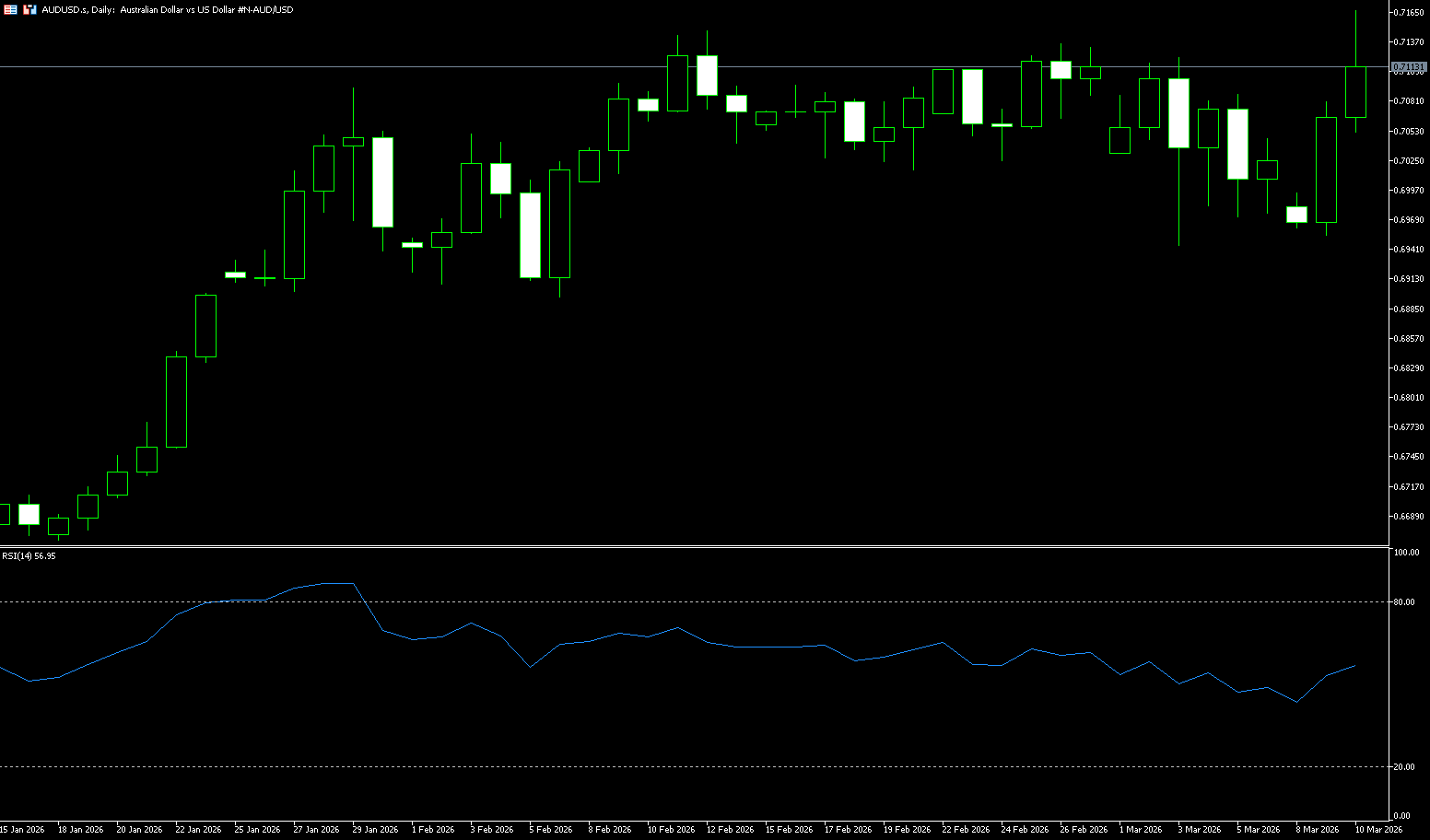The width and height of the screenshot is (1430, 840).
Task: Click the 10 Mar 2026 date label
Action: 1378,830
